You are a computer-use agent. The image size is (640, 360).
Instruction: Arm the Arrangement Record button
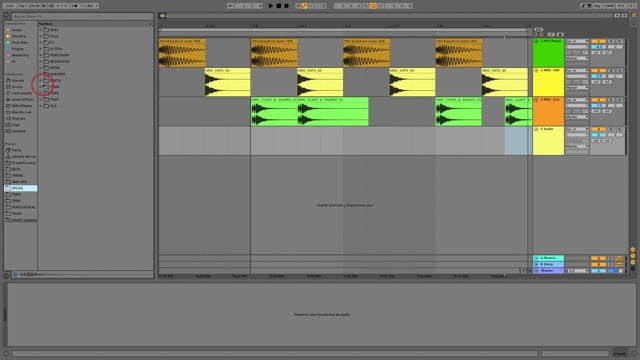pyautogui.click(x=287, y=6)
